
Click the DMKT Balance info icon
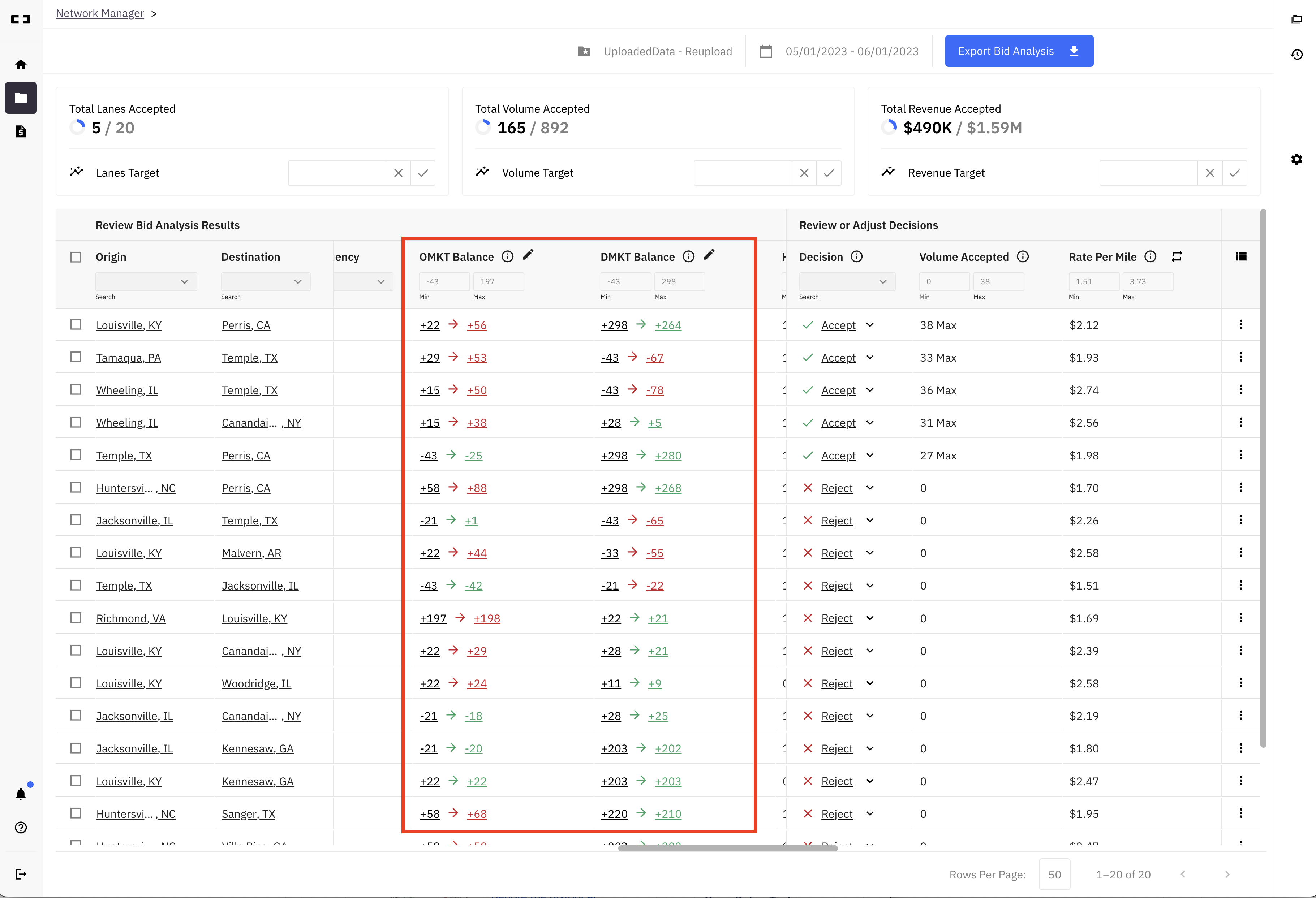coord(689,256)
